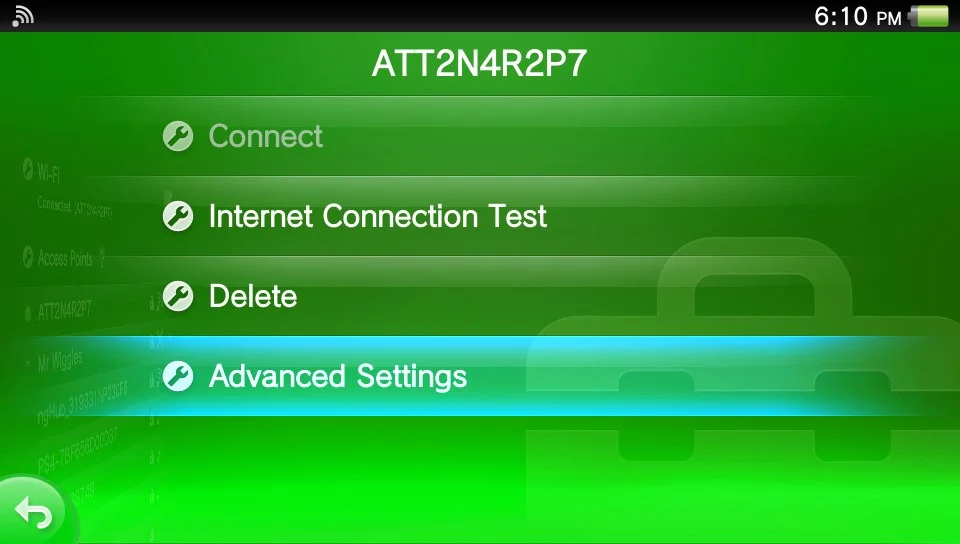
Task: Tap the ATT2N4R2P7 network title
Action: (x=479, y=63)
